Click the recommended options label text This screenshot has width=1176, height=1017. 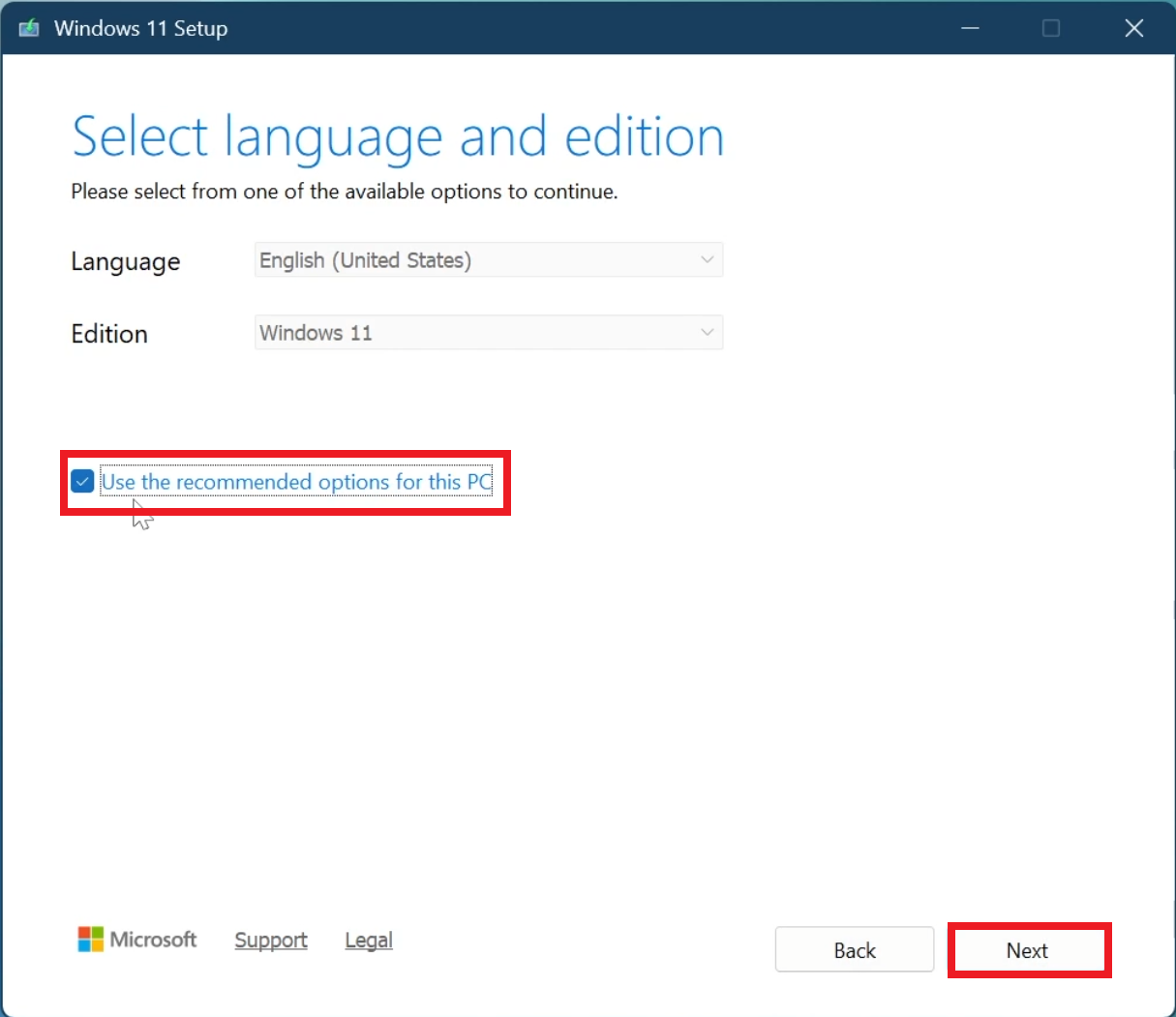pyautogui.click(x=295, y=481)
